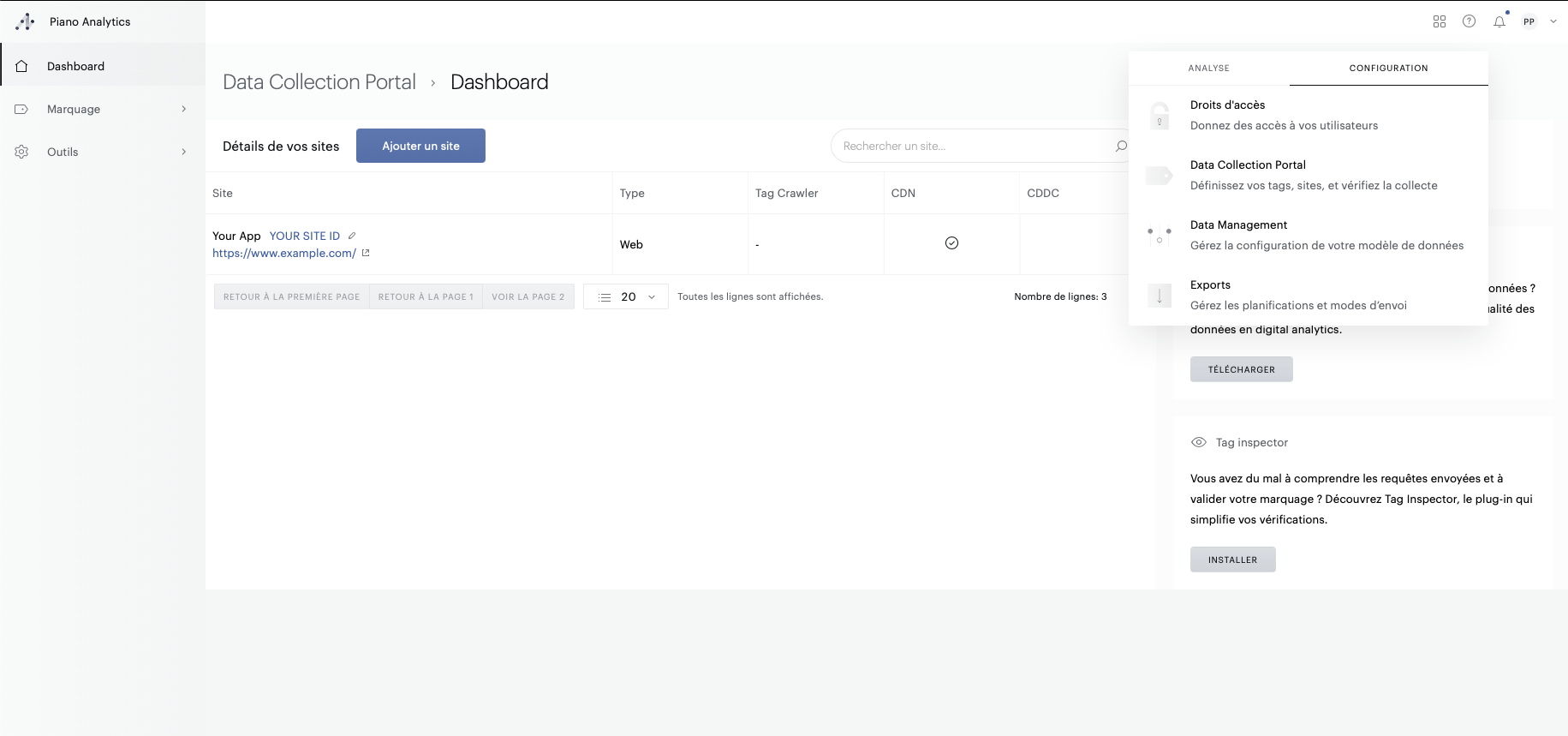Screen dimensions: 1568x736
Task: Select Dashboard in the sidebar
Action: tap(103, 66)
